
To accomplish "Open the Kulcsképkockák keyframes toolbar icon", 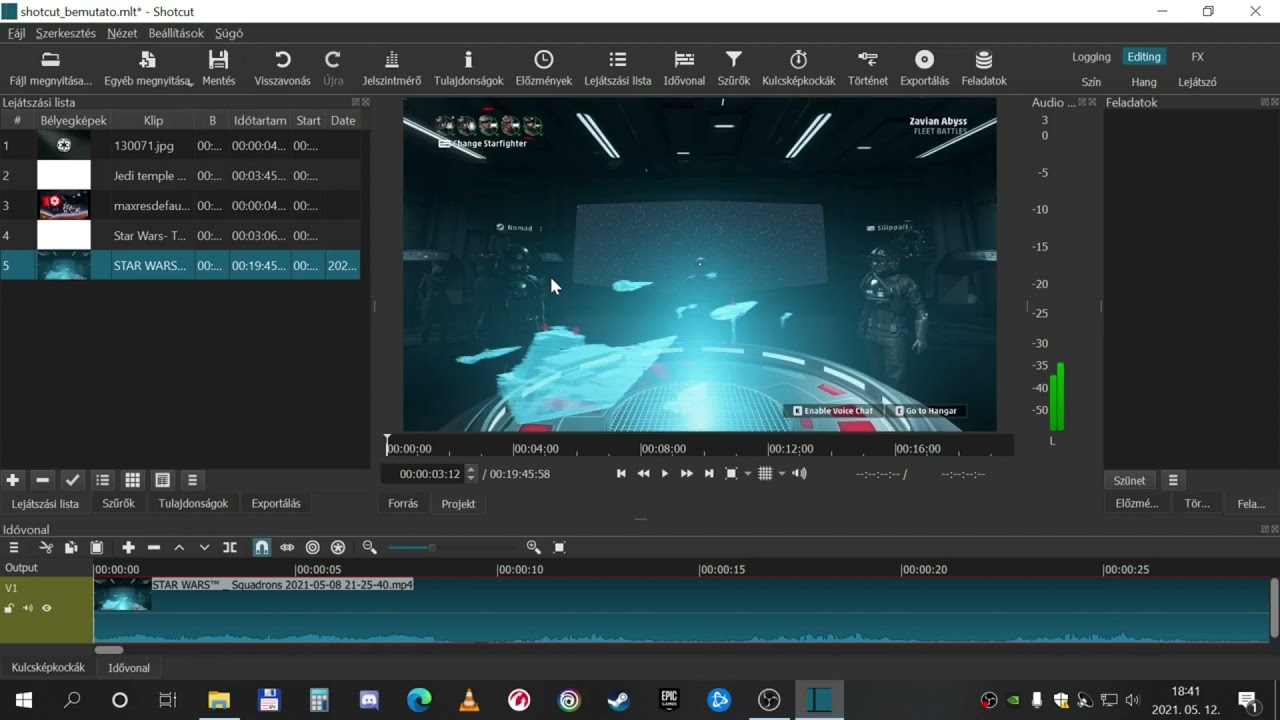I will pos(798,68).
